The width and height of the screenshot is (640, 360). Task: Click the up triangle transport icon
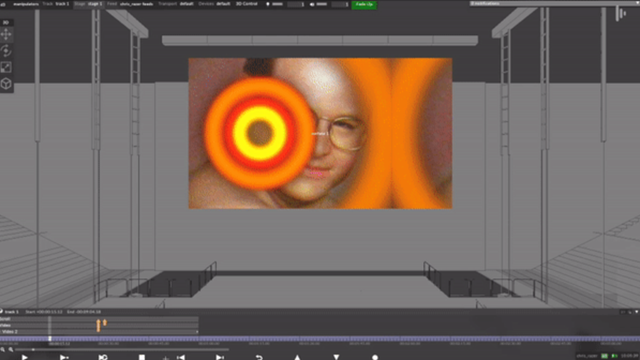[x=297, y=358]
